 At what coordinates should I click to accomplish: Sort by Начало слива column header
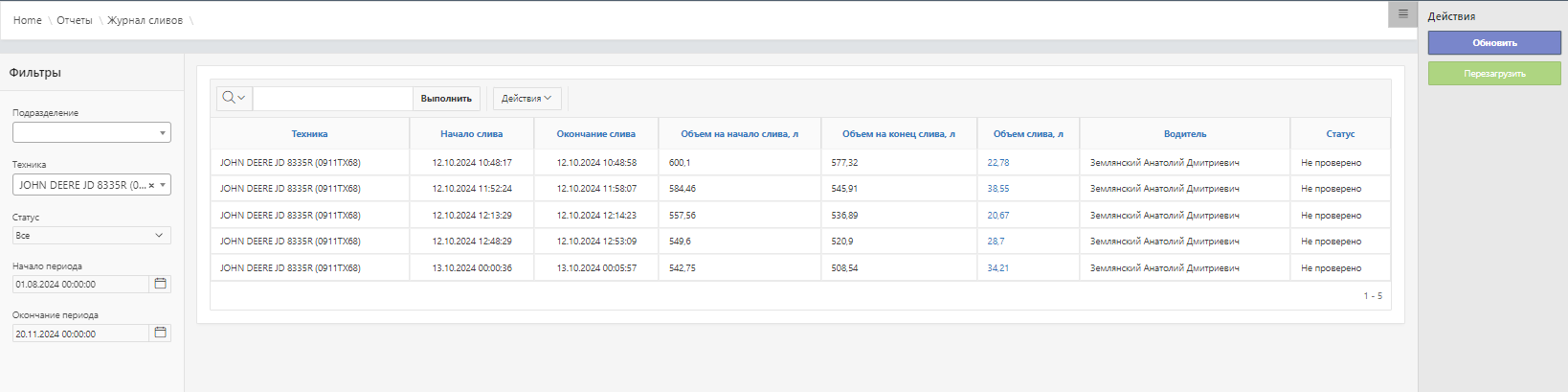click(471, 134)
